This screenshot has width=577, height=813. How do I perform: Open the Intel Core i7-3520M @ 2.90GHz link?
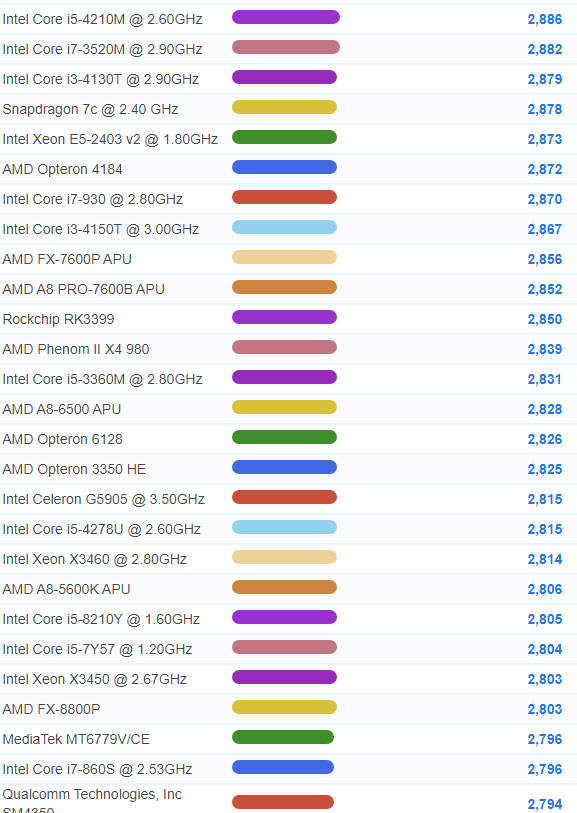102,49
